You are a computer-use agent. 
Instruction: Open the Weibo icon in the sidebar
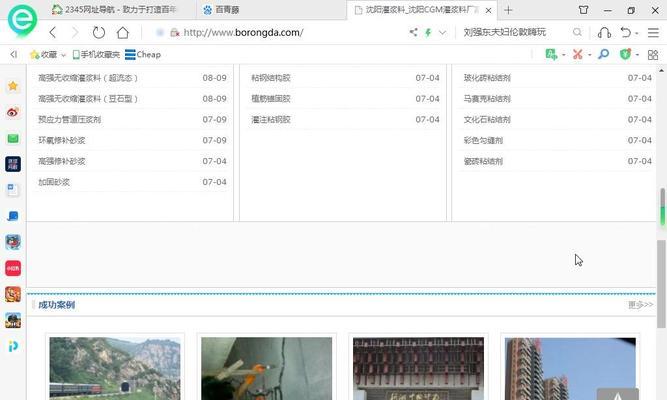13,112
